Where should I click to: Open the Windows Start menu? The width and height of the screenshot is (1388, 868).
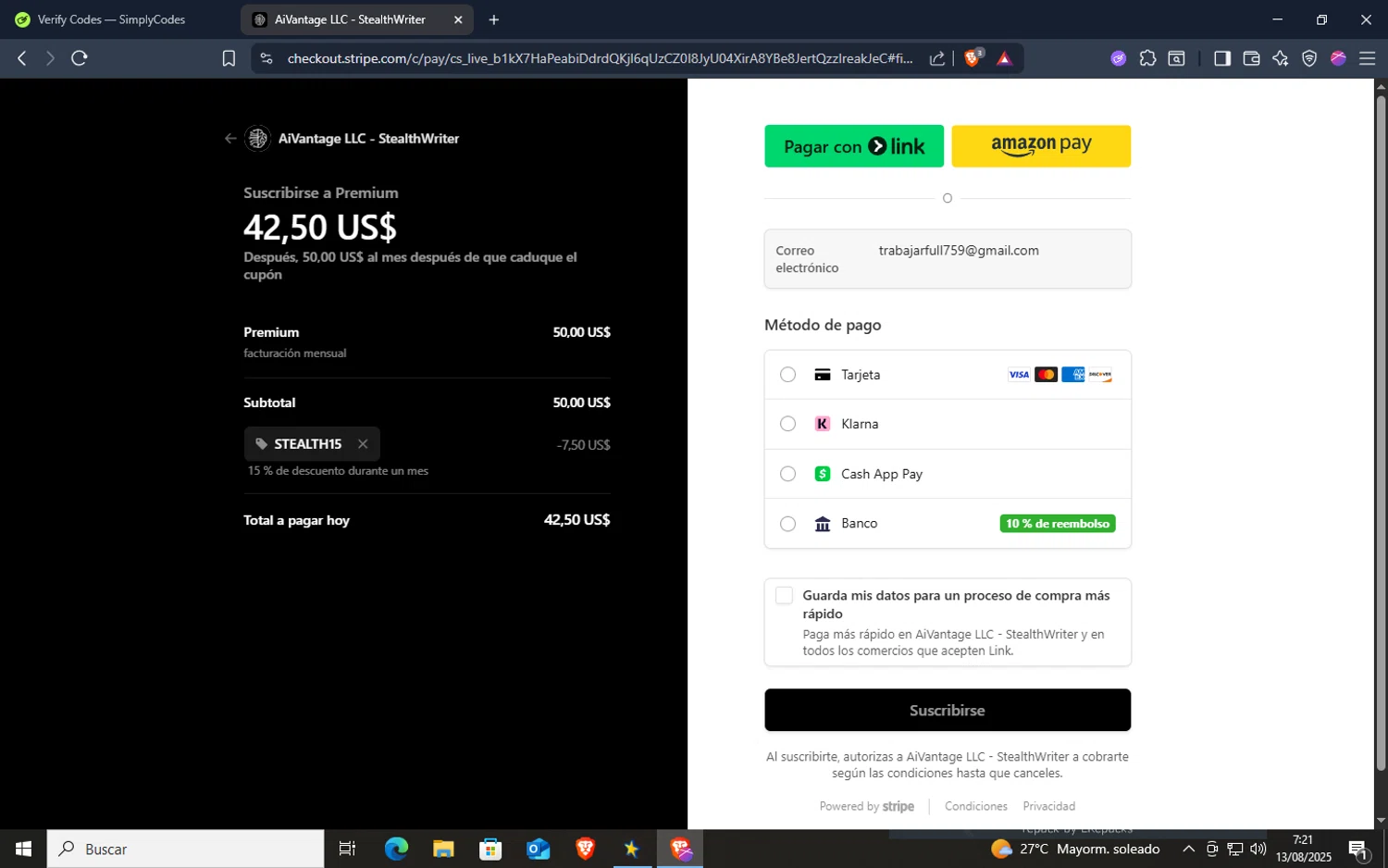(23, 849)
